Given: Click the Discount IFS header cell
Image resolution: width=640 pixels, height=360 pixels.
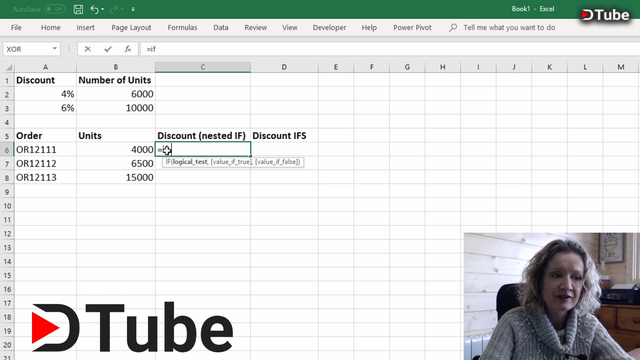Looking at the screenshot, I should (x=284, y=136).
